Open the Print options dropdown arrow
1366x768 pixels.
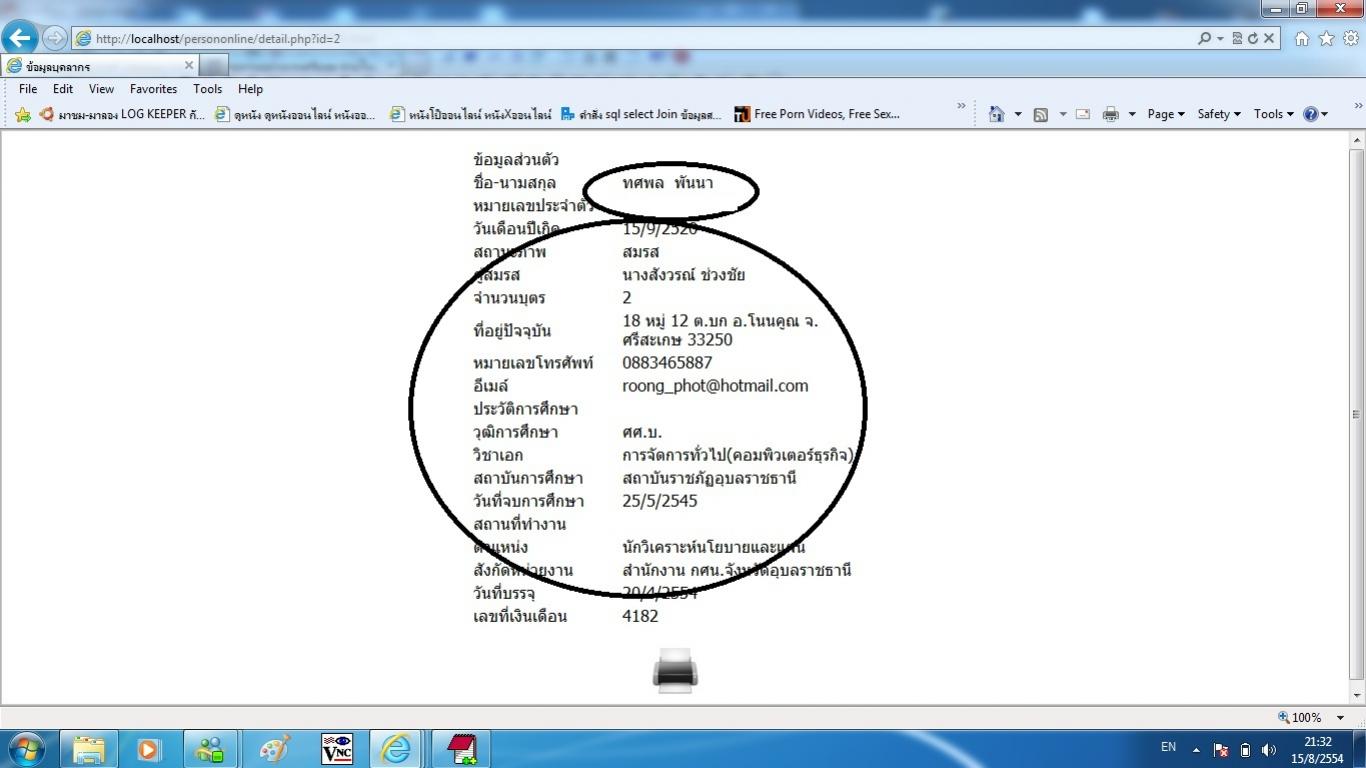[x=1132, y=114]
